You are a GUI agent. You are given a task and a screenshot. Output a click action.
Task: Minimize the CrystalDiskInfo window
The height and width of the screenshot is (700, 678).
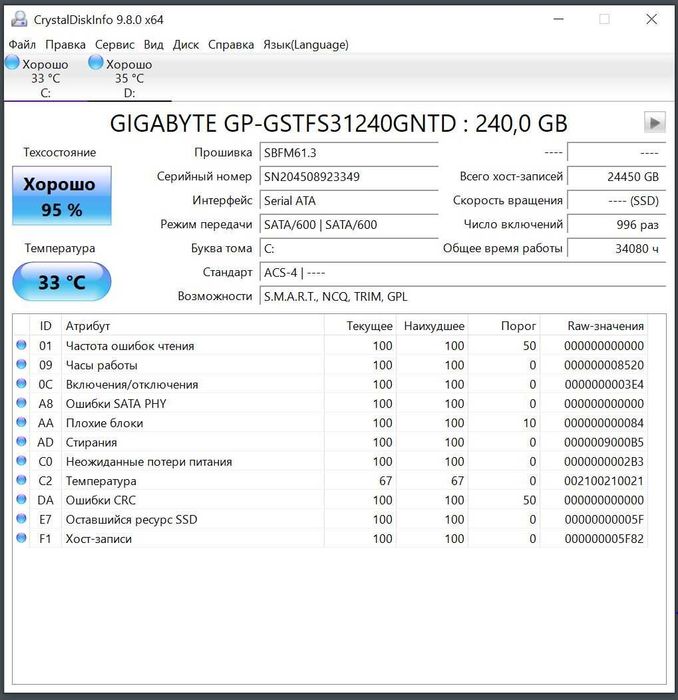tap(558, 19)
